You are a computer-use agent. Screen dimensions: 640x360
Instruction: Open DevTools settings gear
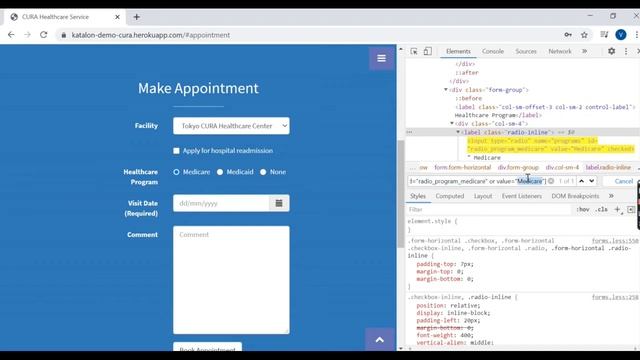611,51
